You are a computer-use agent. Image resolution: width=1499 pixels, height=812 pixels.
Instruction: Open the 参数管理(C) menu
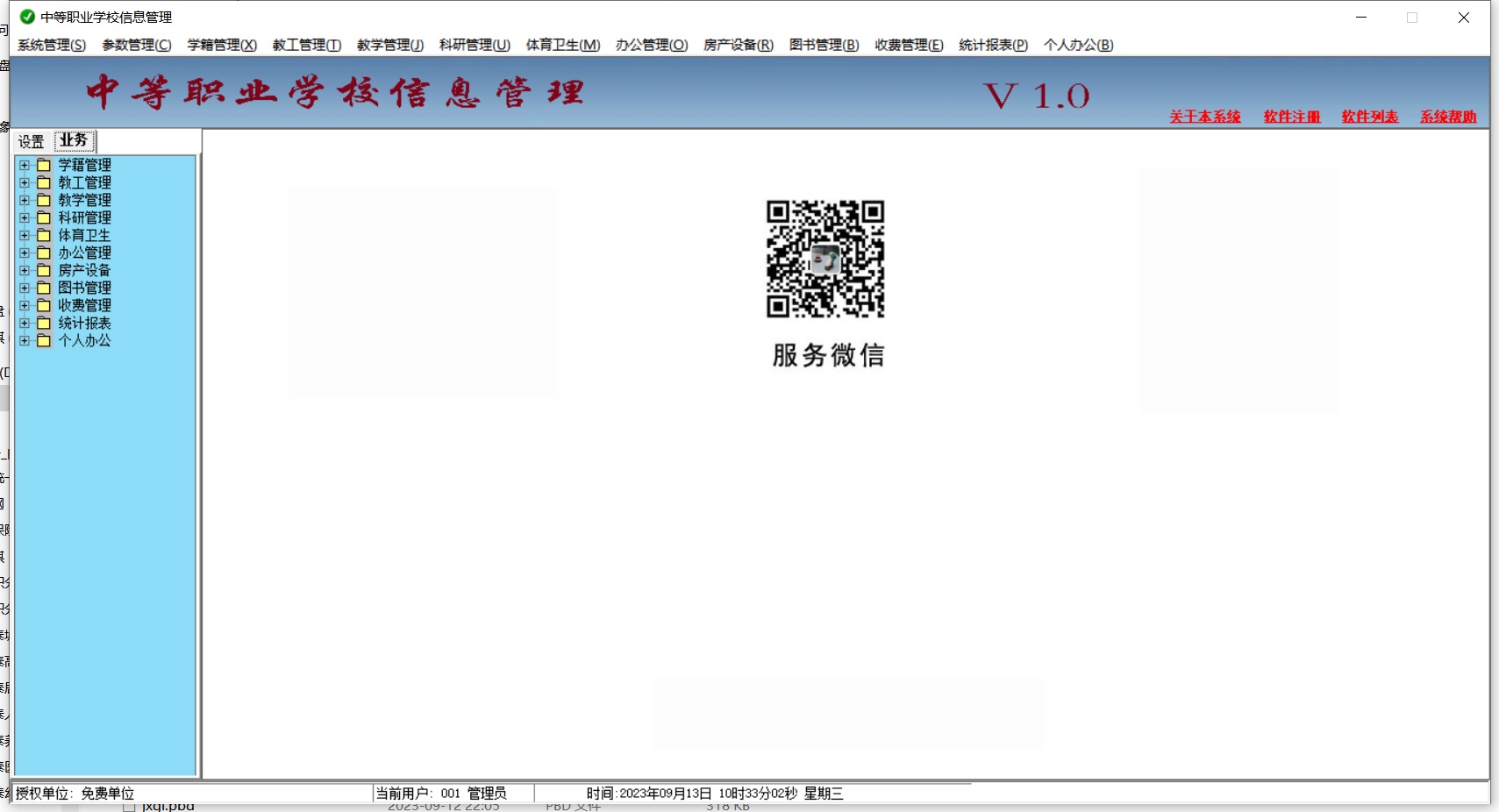pyautogui.click(x=136, y=45)
